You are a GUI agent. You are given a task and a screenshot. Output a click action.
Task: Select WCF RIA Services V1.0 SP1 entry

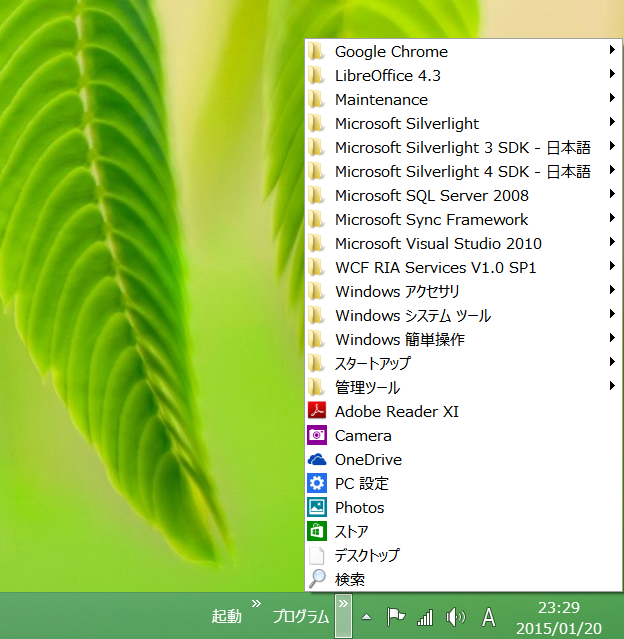tap(463, 267)
